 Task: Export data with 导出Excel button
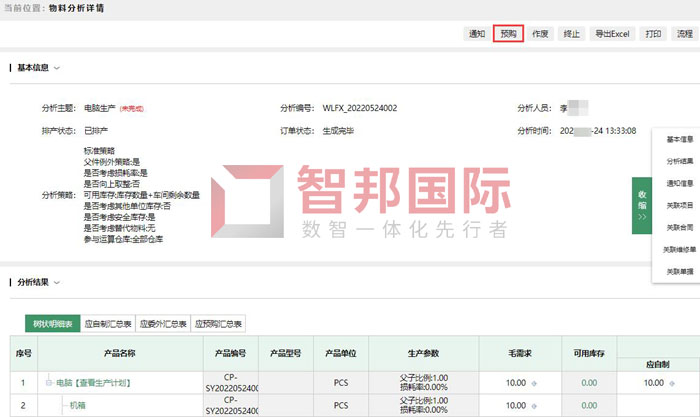coord(612,33)
